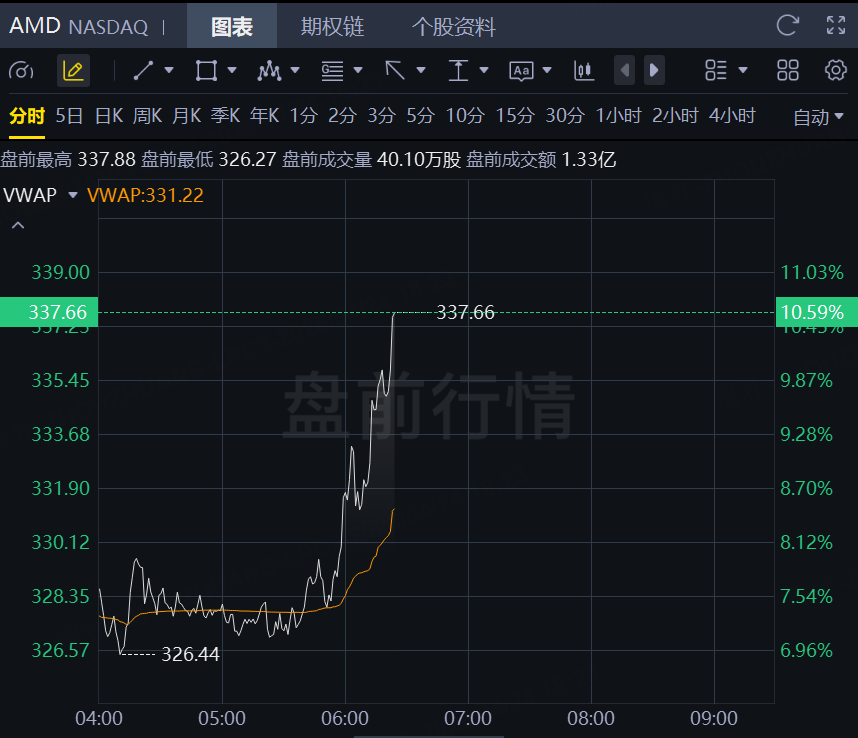The height and width of the screenshot is (738, 858).
Task: Open the list layout dropdown arrow
Action: click(743, 70)
